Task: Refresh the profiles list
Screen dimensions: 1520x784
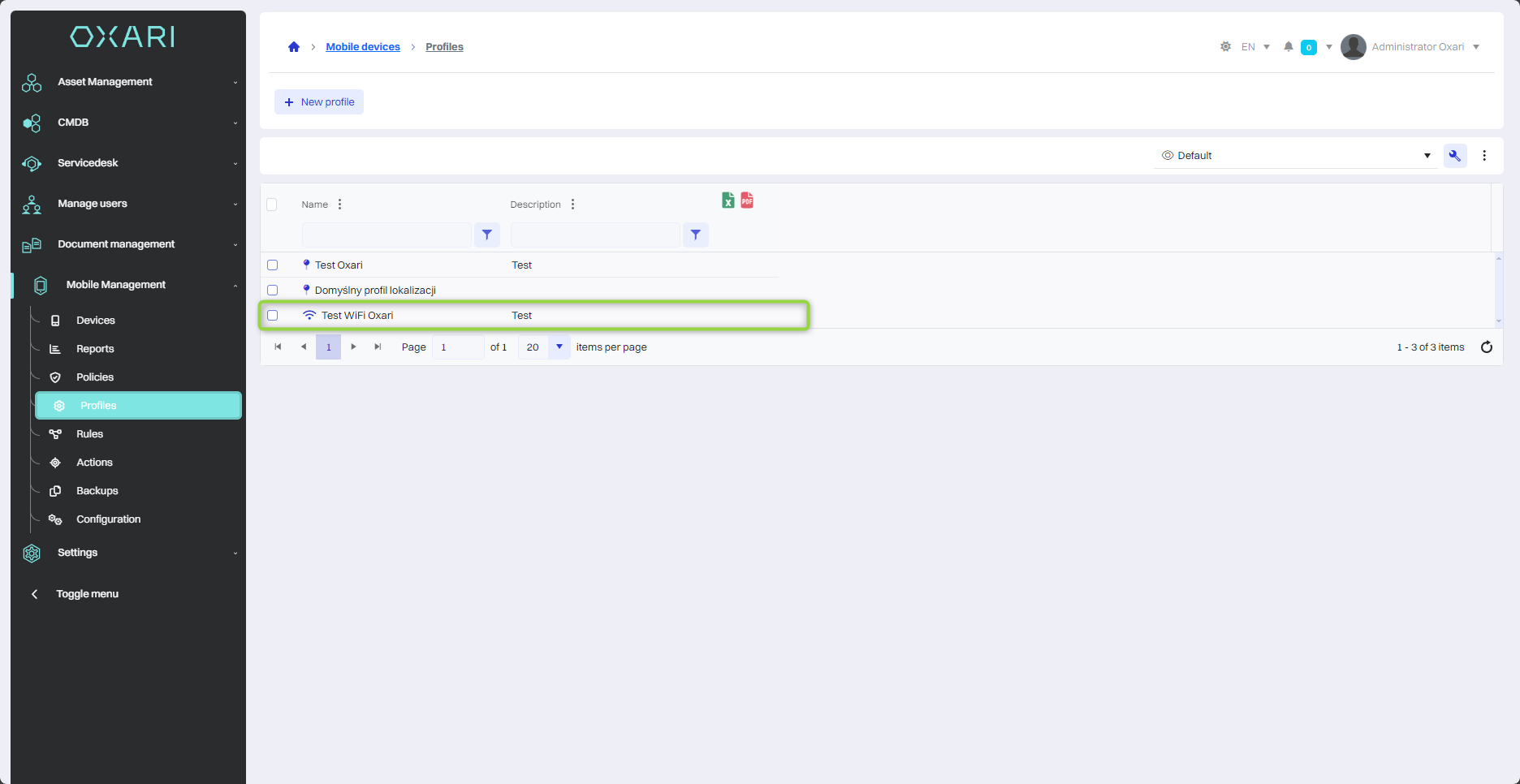Action: pos(1486,347)
